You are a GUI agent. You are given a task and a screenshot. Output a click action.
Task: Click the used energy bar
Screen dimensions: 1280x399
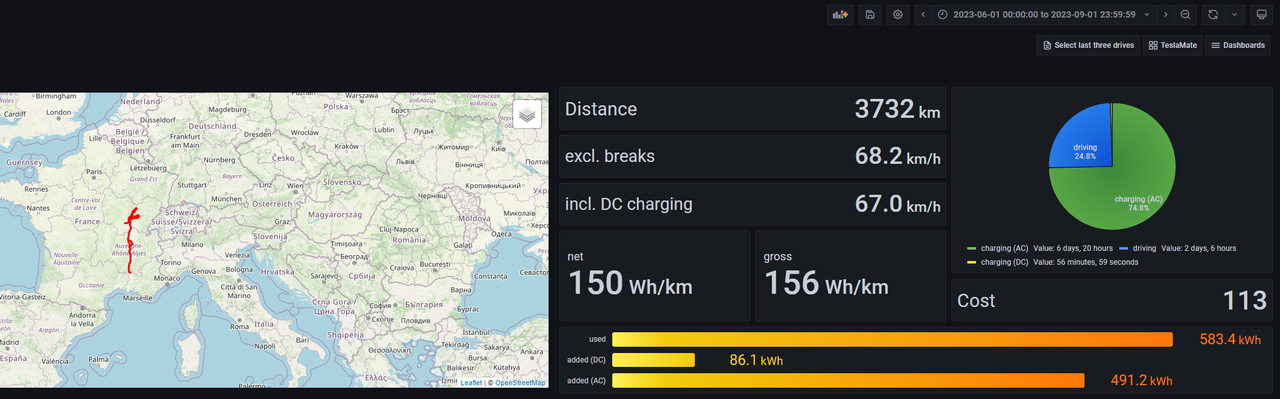tap(892, 339)
